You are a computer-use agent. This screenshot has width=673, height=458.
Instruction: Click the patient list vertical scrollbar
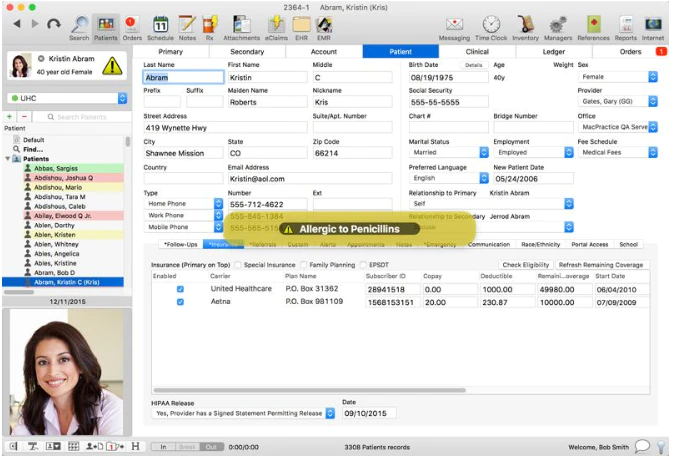[127, 142]
